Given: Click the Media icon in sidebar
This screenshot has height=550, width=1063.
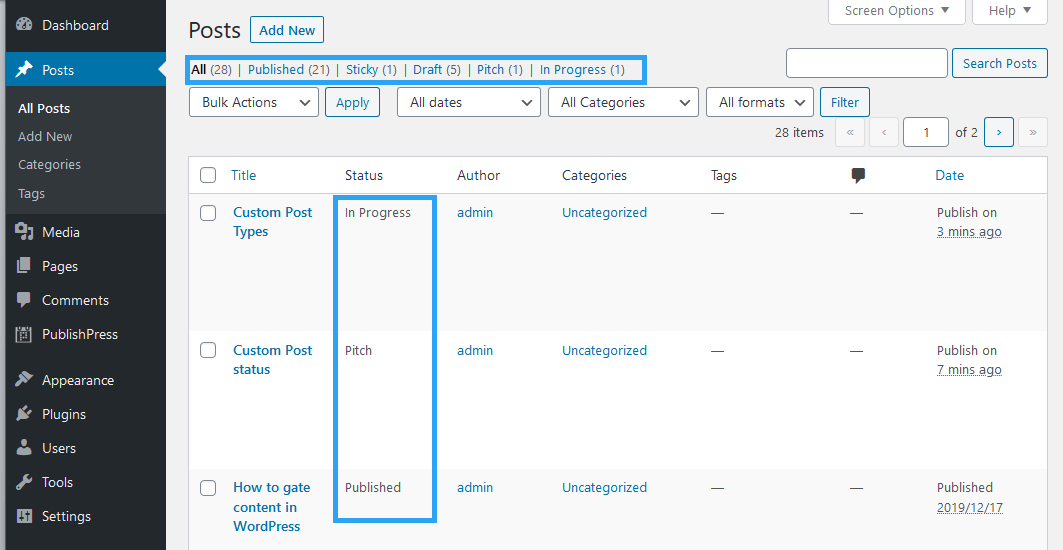Looking at the screenshot, I should pyautogui.click(x=24, y=232).
